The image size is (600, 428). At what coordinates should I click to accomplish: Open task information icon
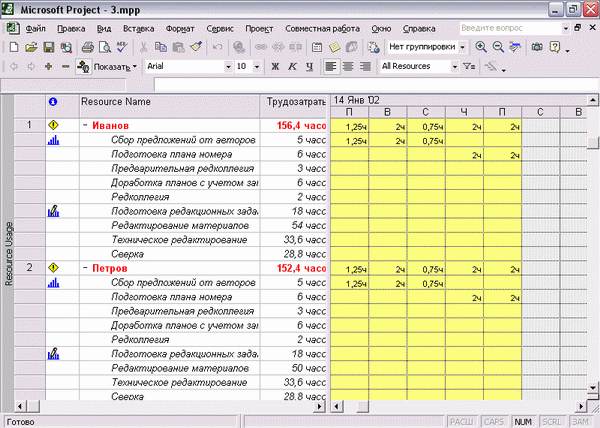point(317,47)
